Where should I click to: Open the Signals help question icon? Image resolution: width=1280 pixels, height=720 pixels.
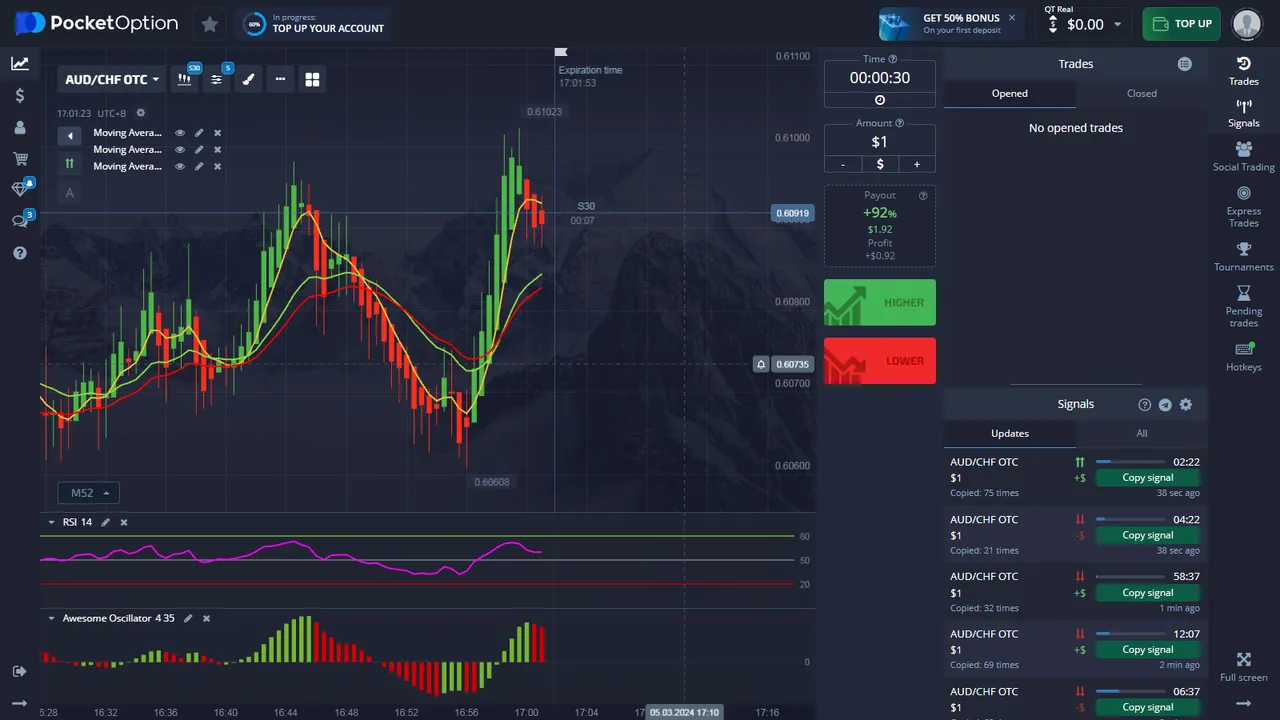pos(1145,405)
